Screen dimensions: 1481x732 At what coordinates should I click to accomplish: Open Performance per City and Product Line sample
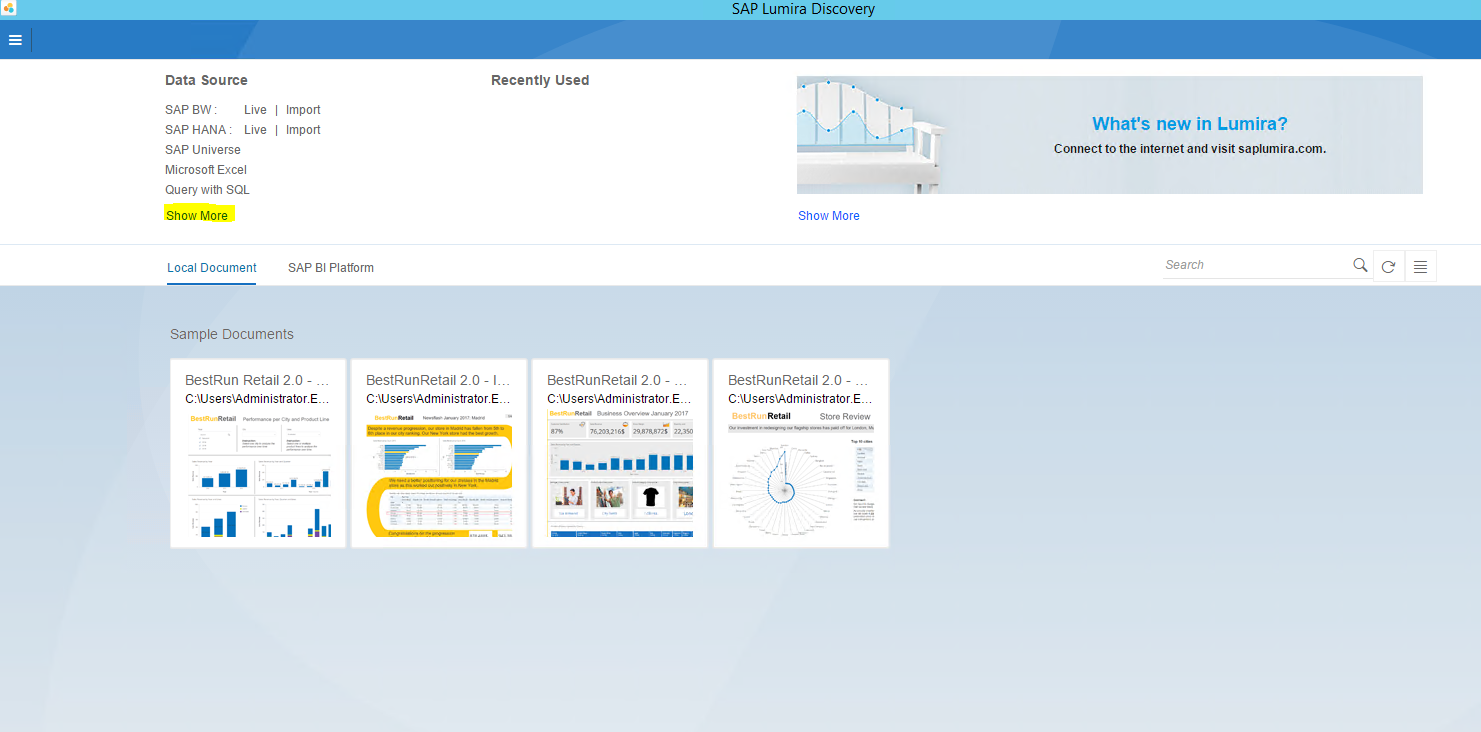[258, 453]
